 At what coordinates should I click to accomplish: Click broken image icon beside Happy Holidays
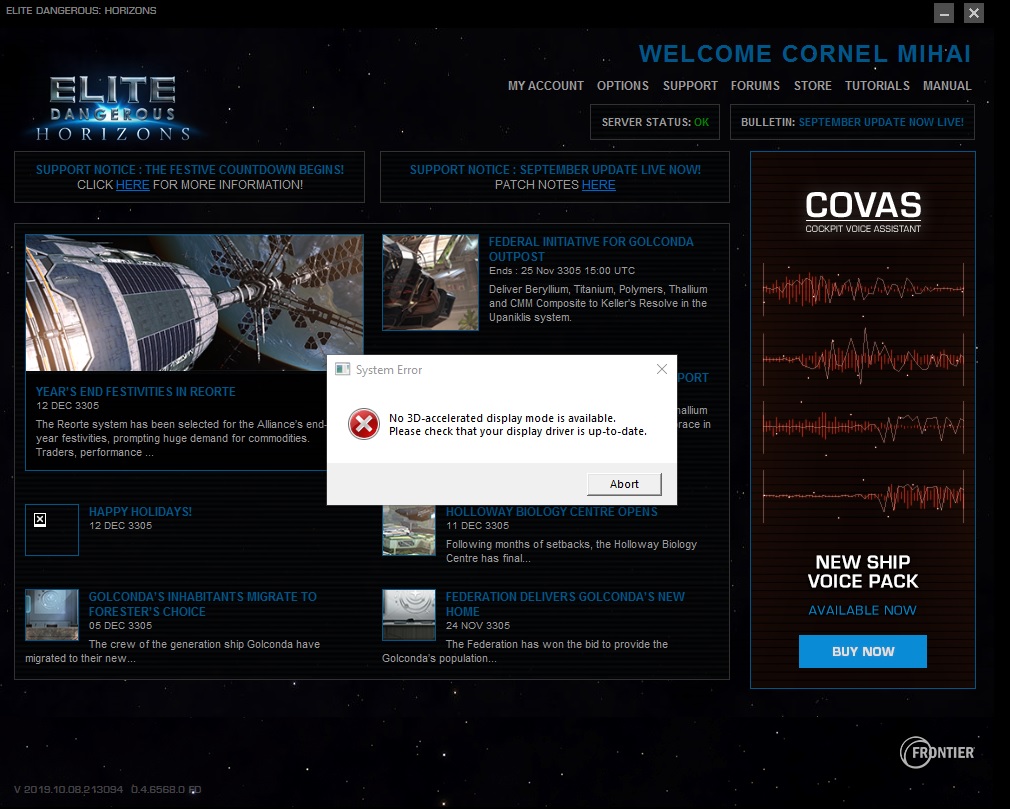40,519
